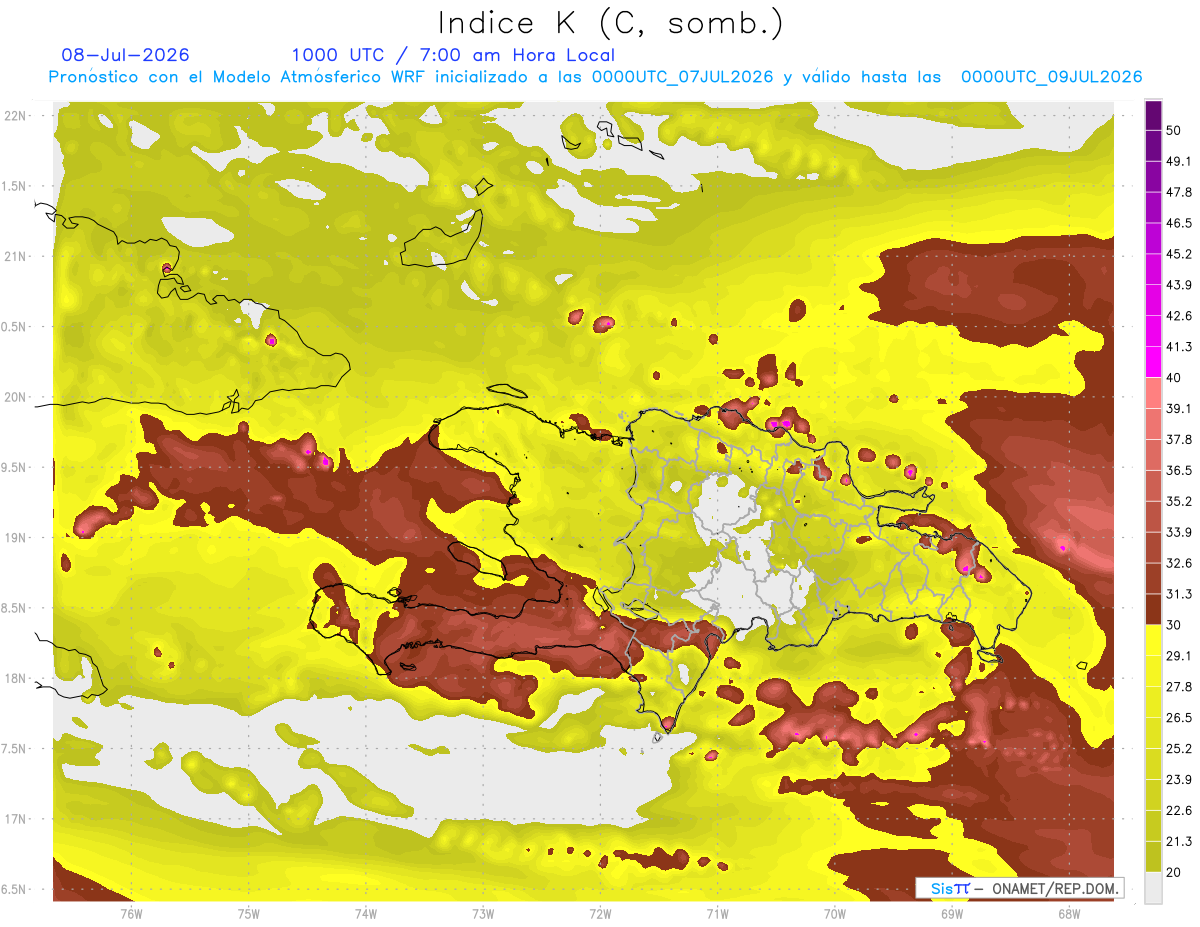Click the "19N" latitude label
This screenshot has height=927, width=1200.
(14, 537)
